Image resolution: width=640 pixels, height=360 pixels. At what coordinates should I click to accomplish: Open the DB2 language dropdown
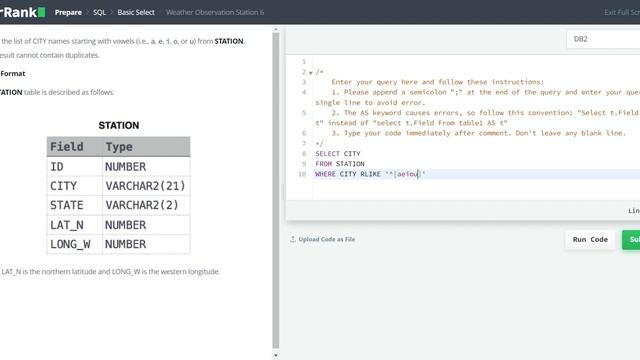click(x=603, y=39)
